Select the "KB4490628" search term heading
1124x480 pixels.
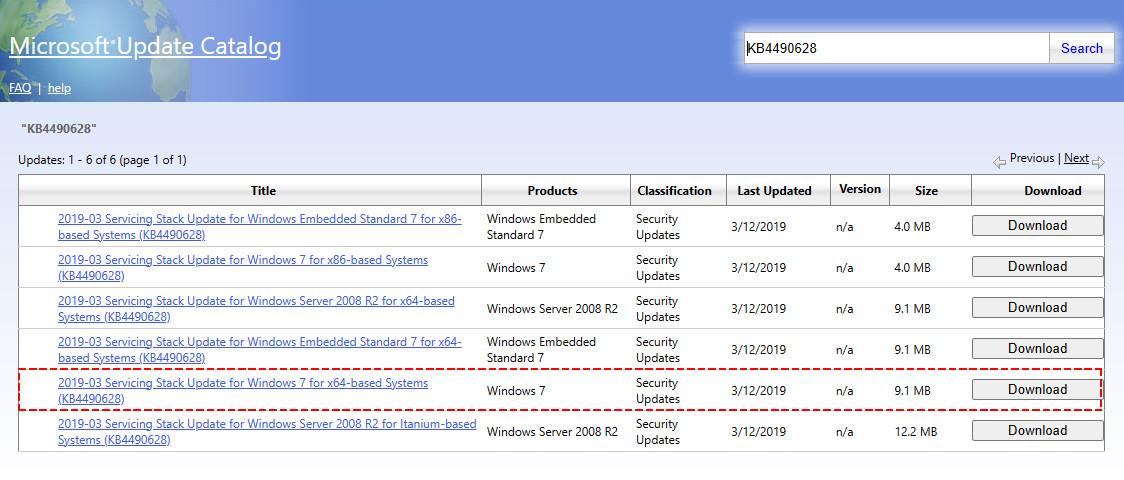click(x=59, y=128)
